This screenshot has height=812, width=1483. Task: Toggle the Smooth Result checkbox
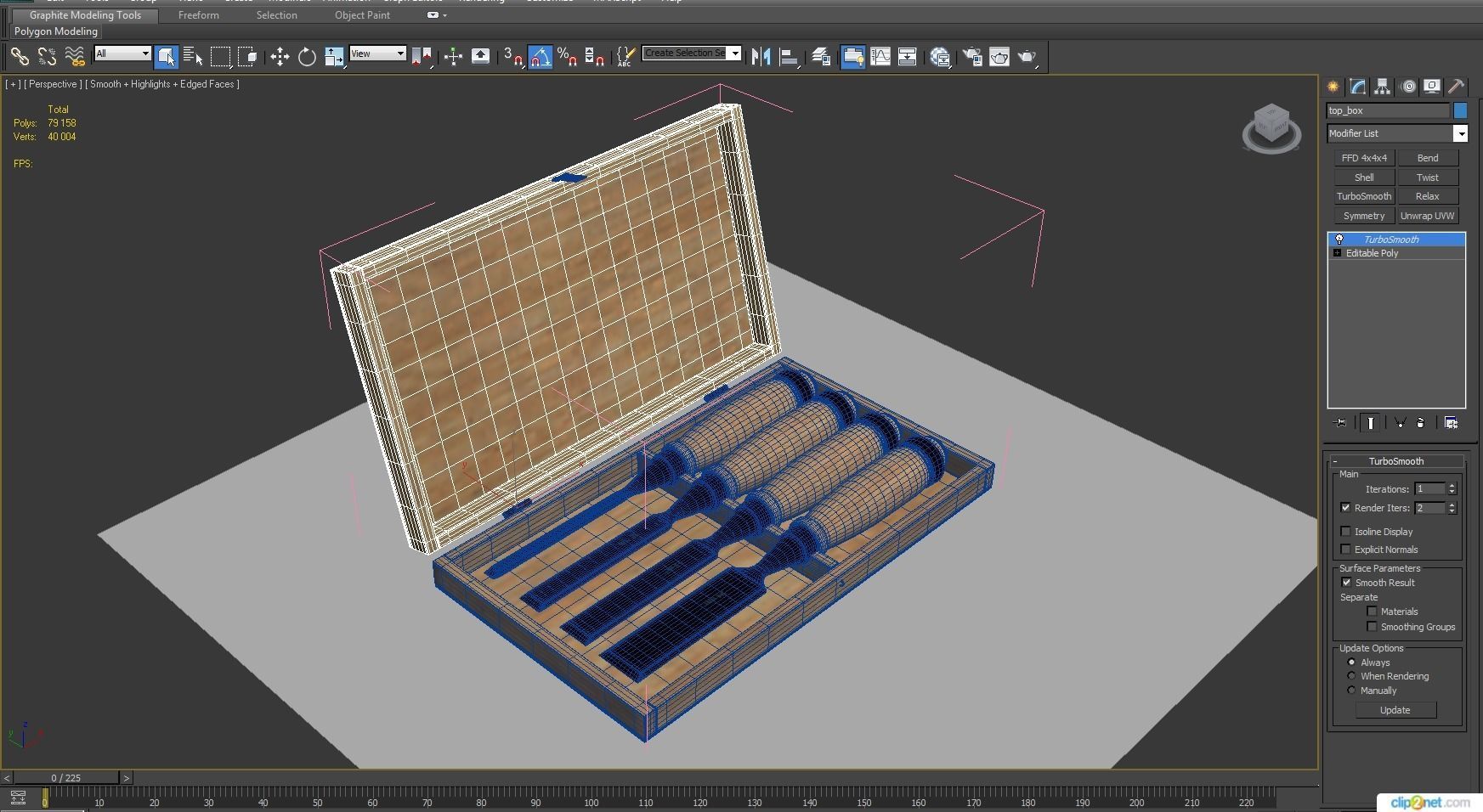(x=1346, y=583)
